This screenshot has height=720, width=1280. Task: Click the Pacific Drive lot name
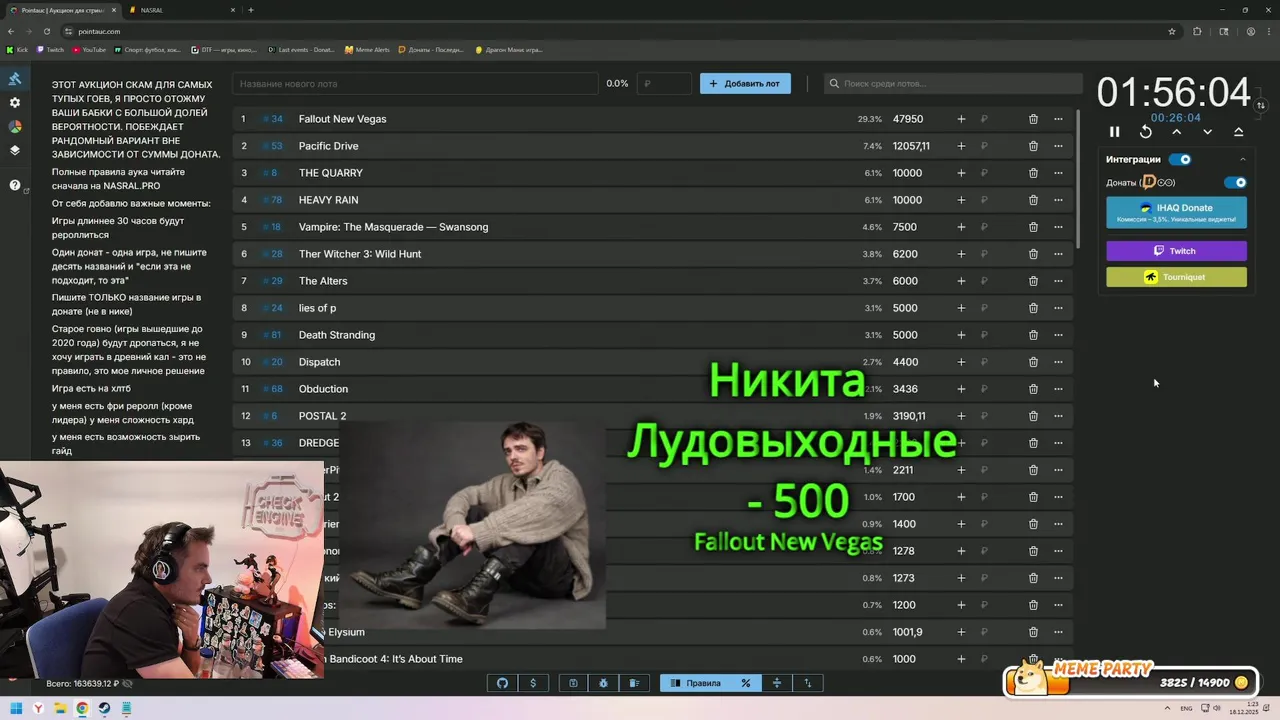coord(328,146)
